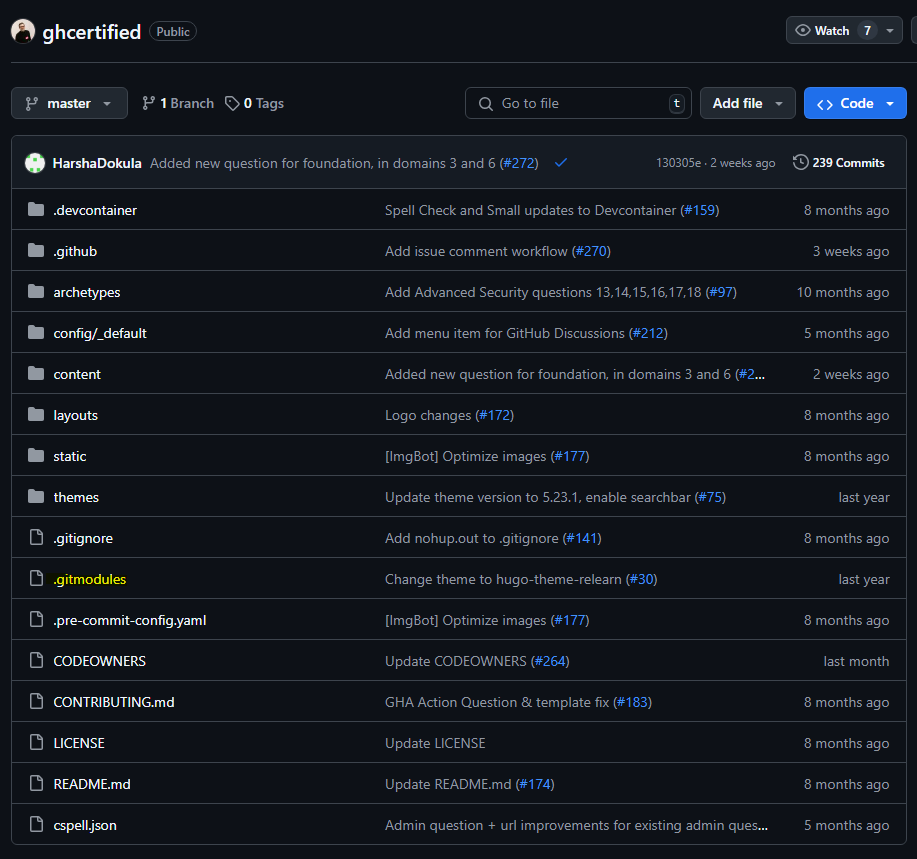This screenshot has width=917, height=859.
Task: Click the content folder icon
Action: (36, 373)
